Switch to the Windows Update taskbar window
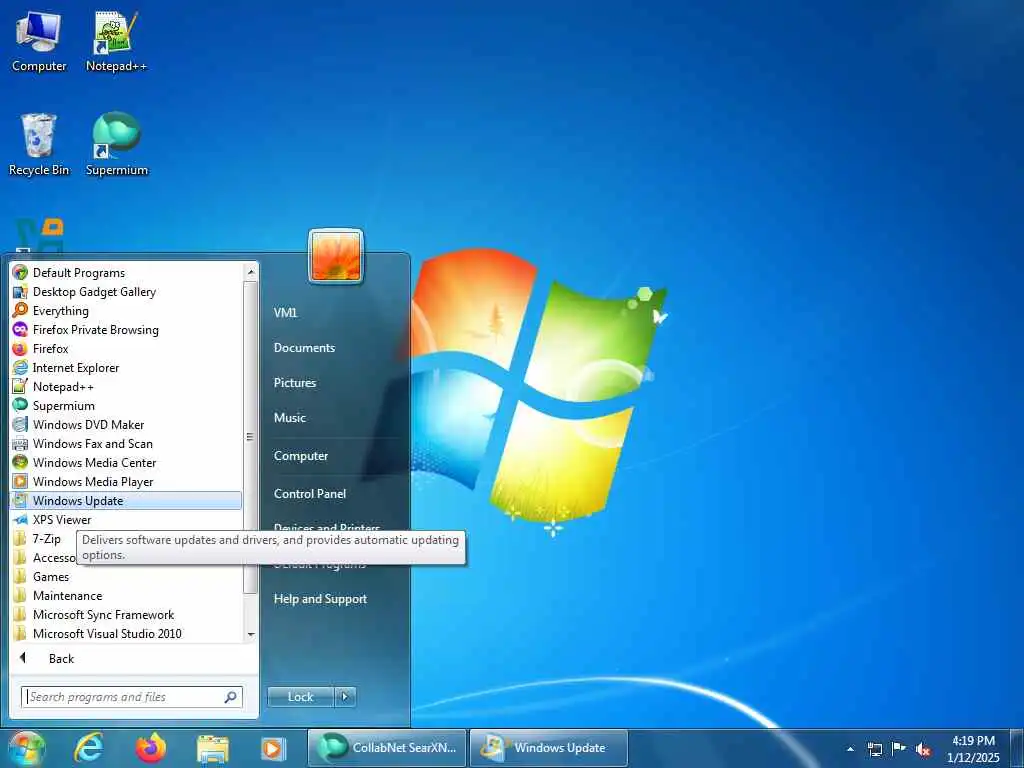 pyautogui.click(x=549, y=748)
